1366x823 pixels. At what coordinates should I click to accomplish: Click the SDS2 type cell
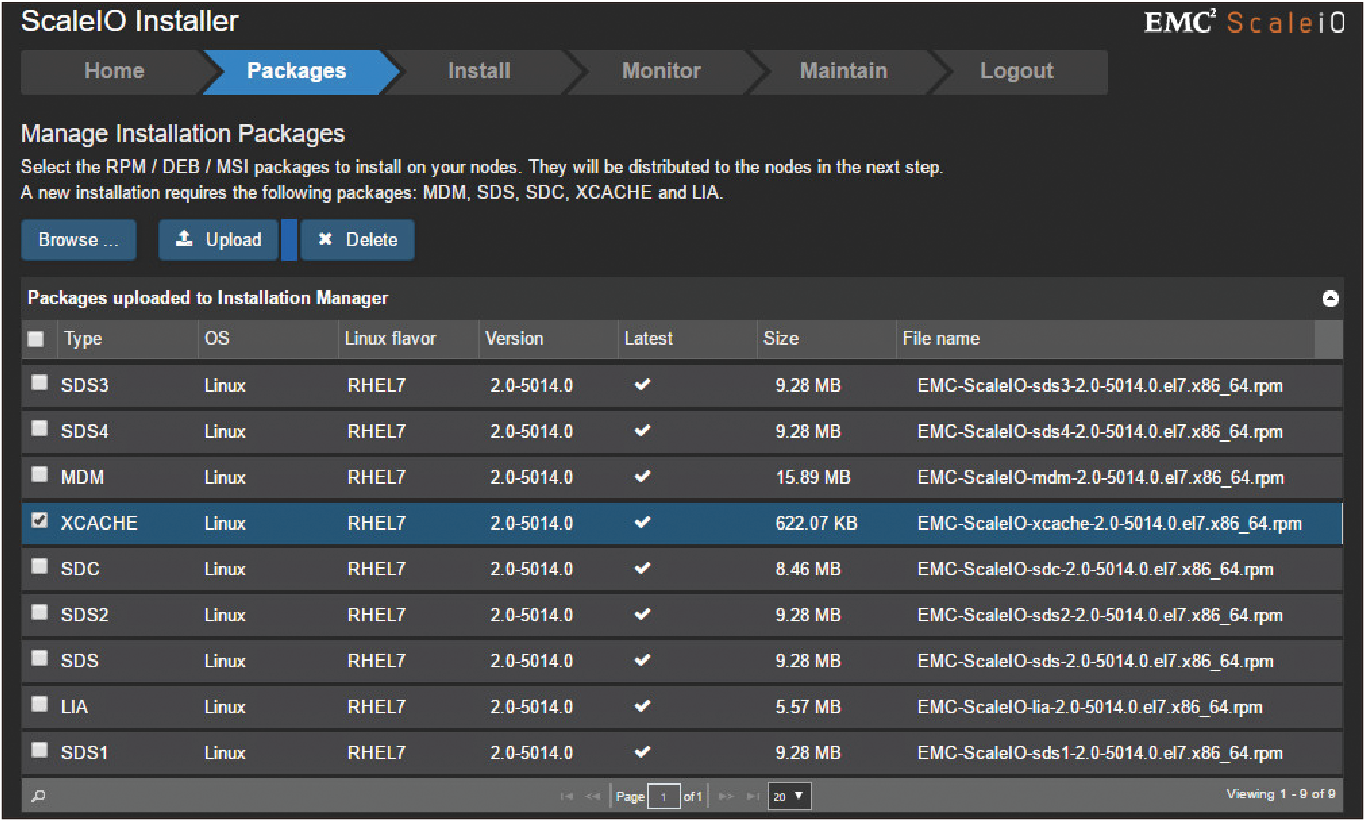[x=84, y=615]
